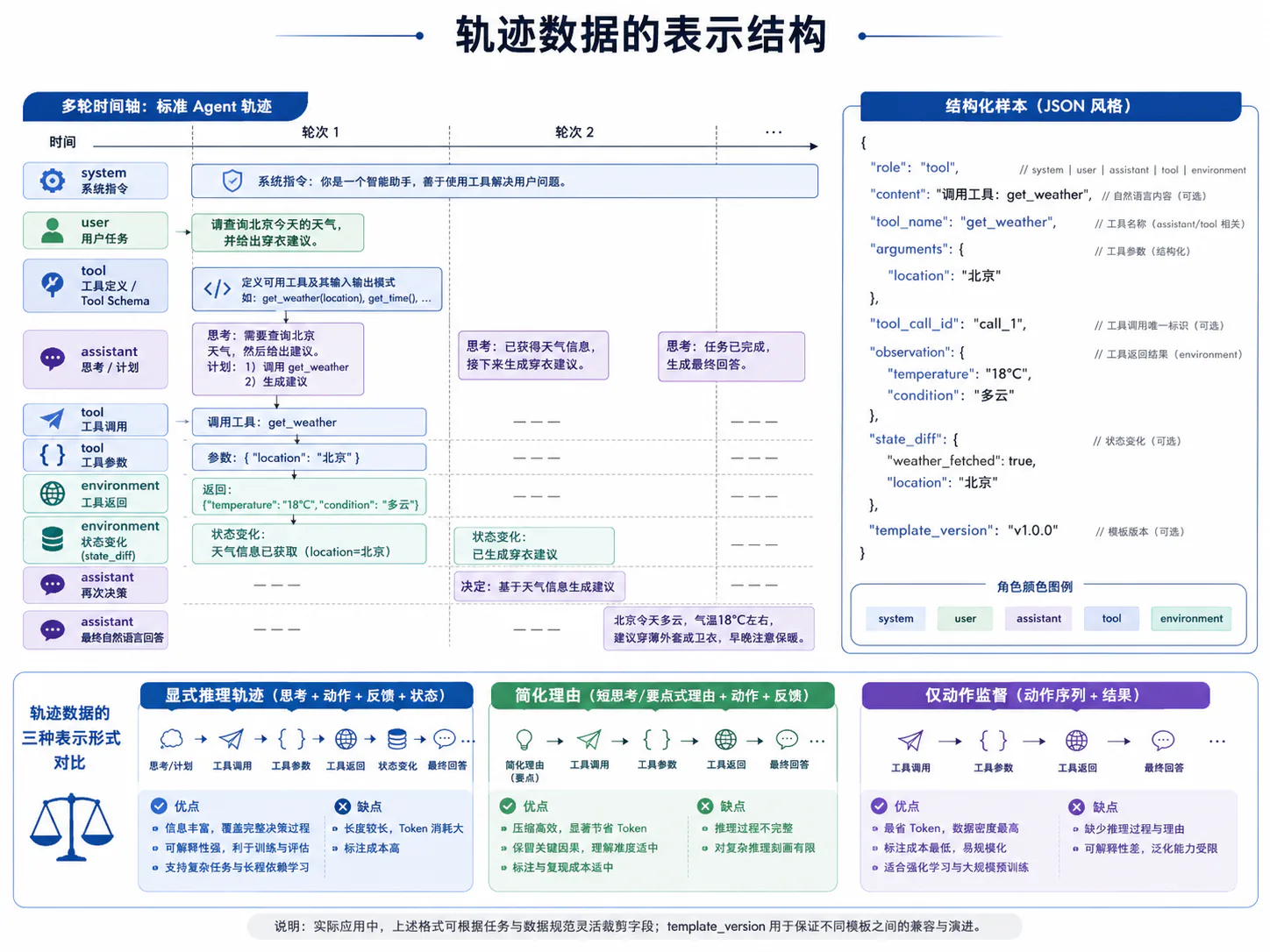Image resolution: width=1270 pixels, height=952 pixels.
Task: Click the 轮次 2 timeline column label
Action: [574, 132]
